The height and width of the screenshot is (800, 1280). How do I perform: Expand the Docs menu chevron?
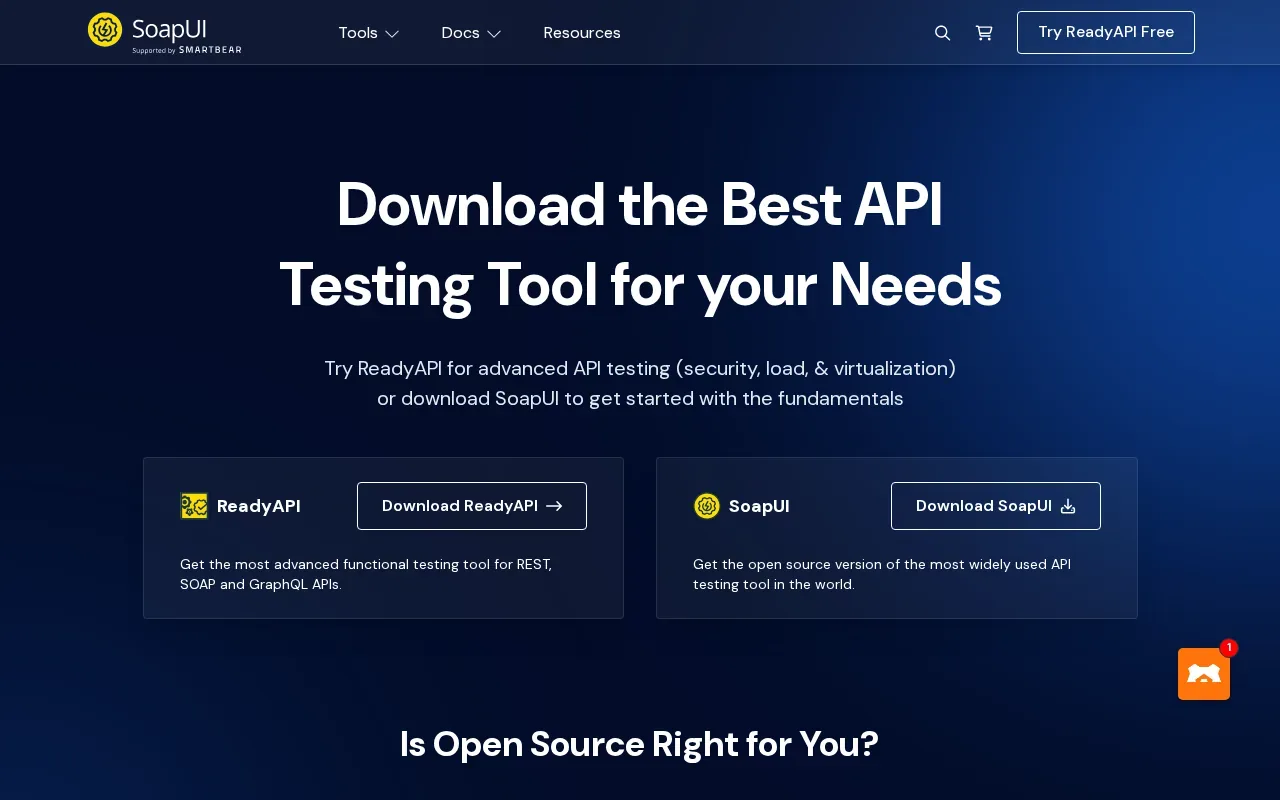(494, 34)
